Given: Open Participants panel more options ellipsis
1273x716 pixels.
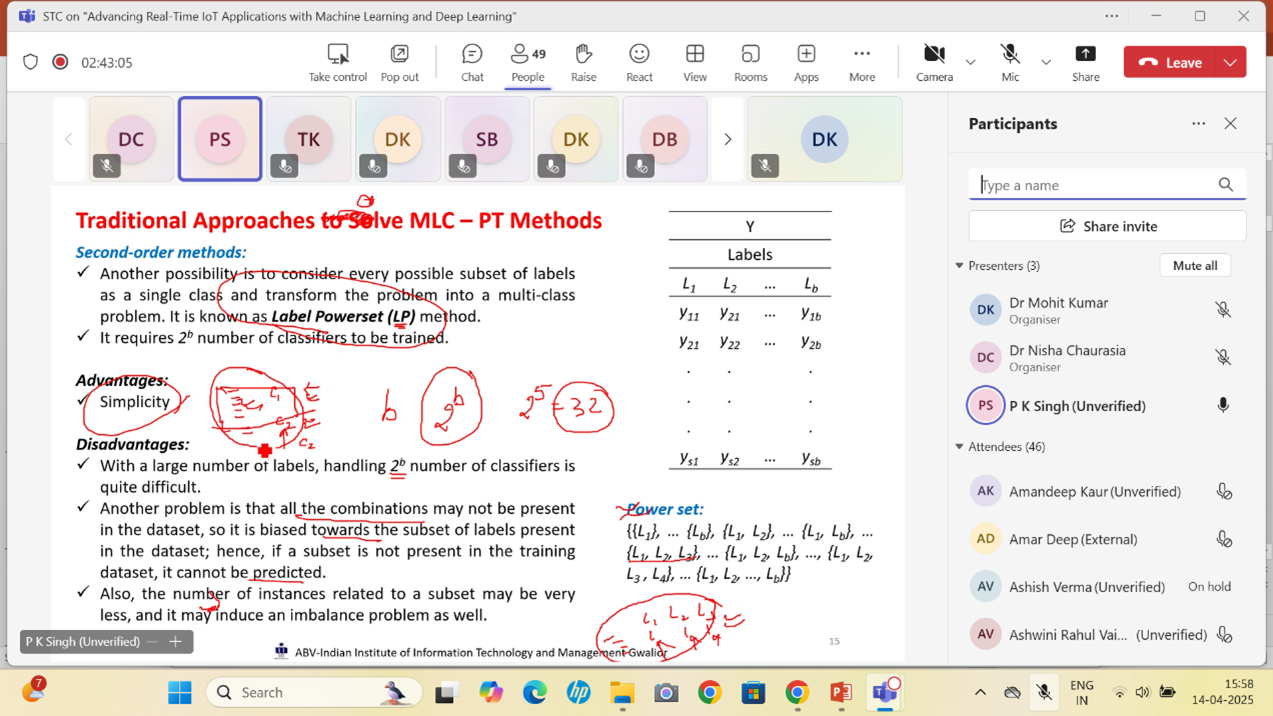Looking at the screenshot, I should (x=1198, y=124).
